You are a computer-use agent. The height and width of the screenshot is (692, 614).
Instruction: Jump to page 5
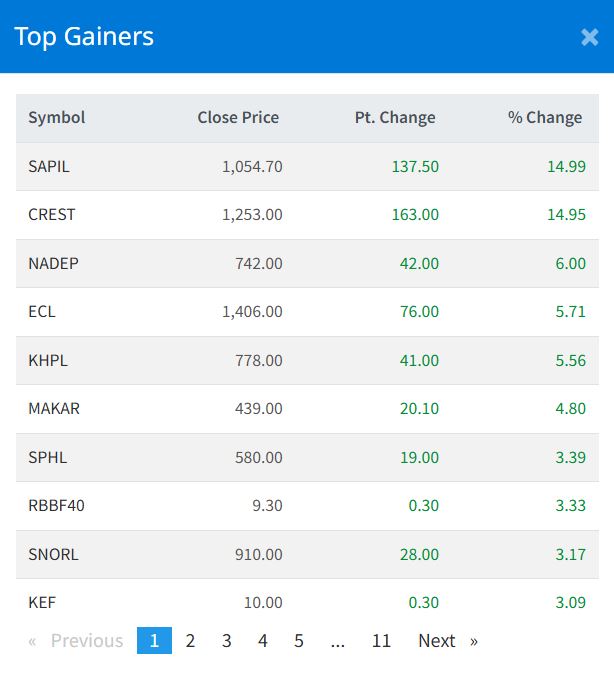coord(299,640)
